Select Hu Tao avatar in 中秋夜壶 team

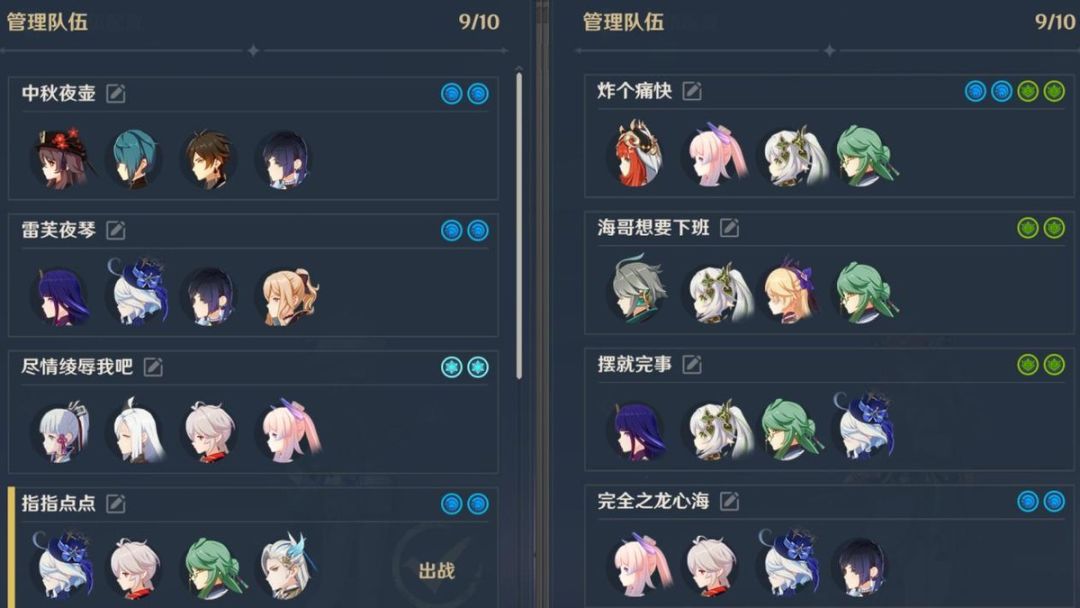tap(63, 158)
